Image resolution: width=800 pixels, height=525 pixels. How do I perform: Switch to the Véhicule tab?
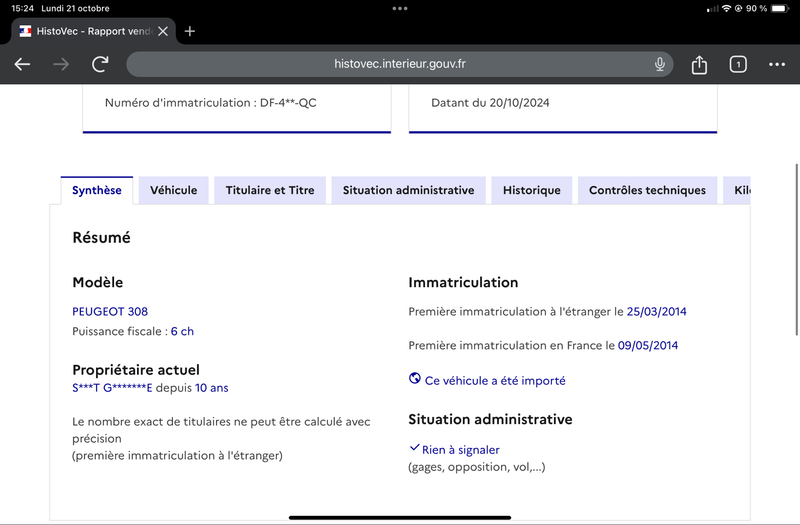click(x=173, y=190)
